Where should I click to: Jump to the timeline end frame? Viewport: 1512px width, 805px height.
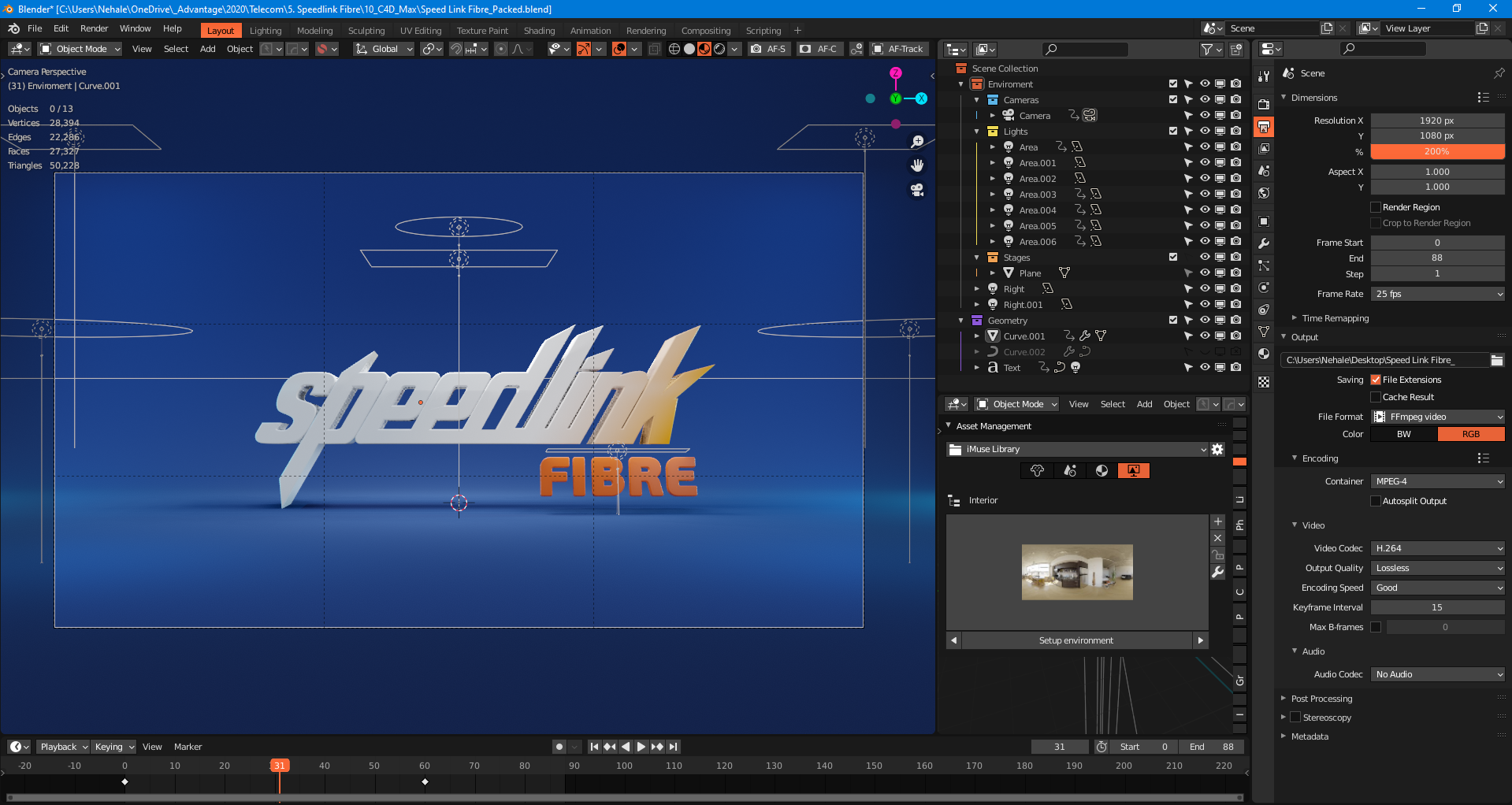(673, 747)
